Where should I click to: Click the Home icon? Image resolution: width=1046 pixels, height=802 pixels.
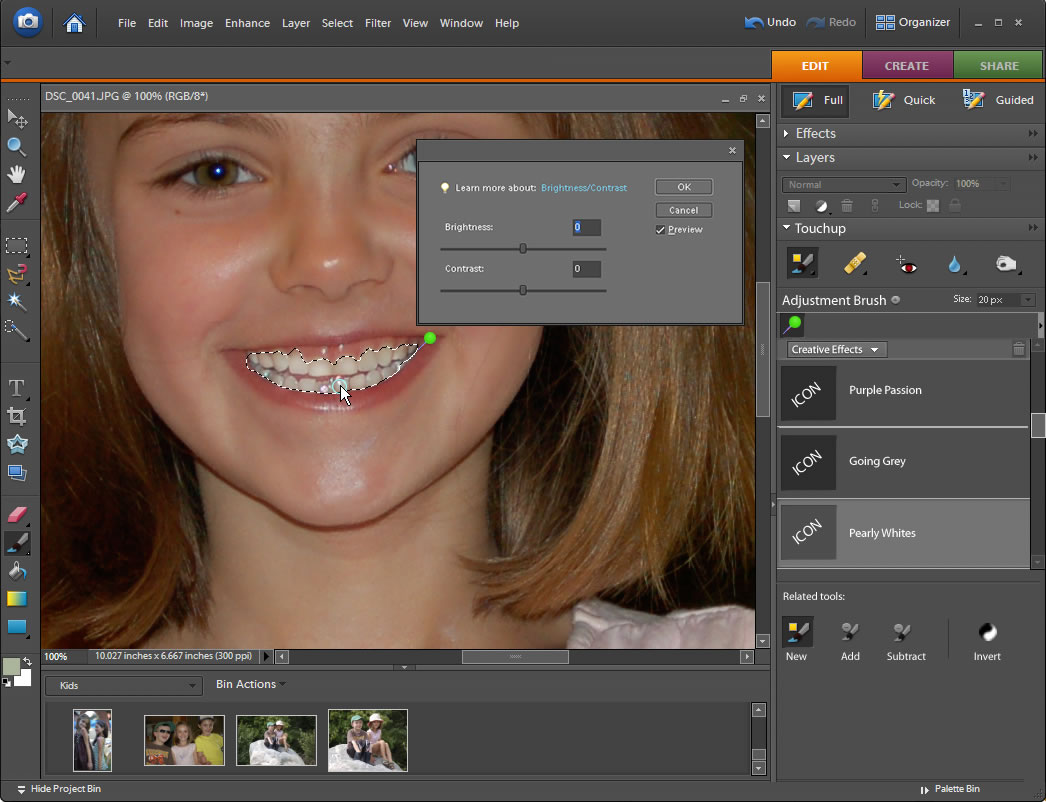(x=74, y=23)
